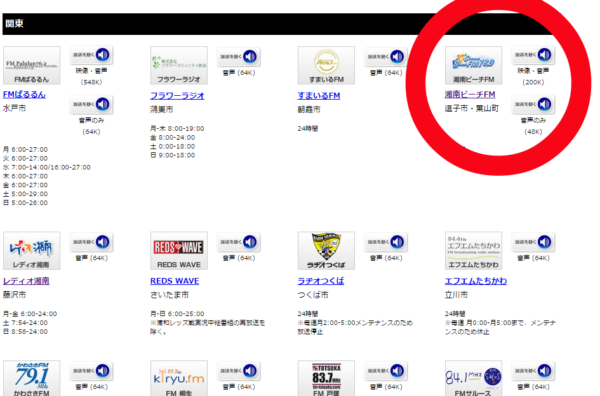The width and height of the screenshot is (600, 396).
Task: Play 湘南ビーチFM audio-only 48K stream
Action: [x=533, y=104]
